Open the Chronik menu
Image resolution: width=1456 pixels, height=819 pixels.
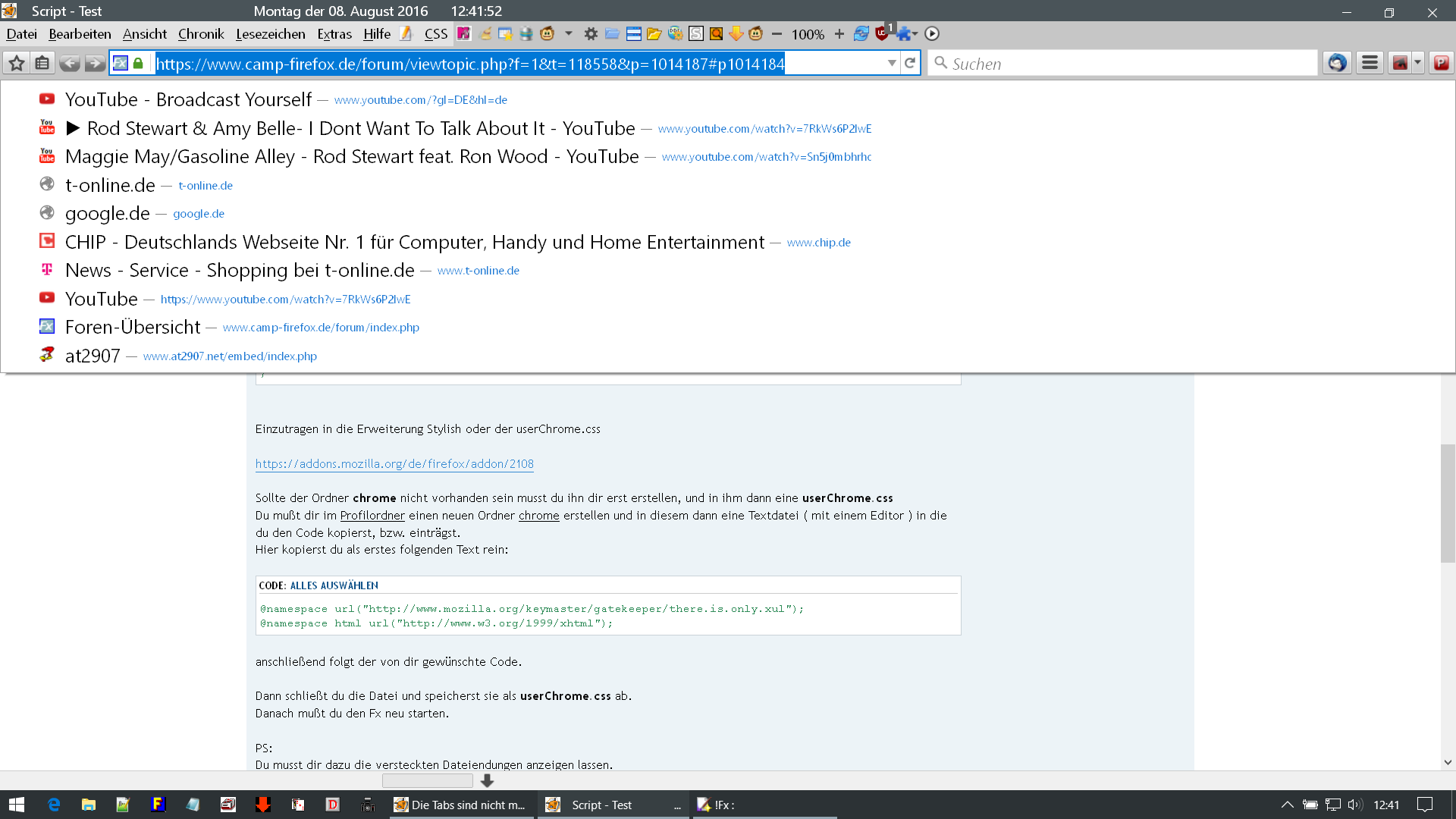click(201, 34)
